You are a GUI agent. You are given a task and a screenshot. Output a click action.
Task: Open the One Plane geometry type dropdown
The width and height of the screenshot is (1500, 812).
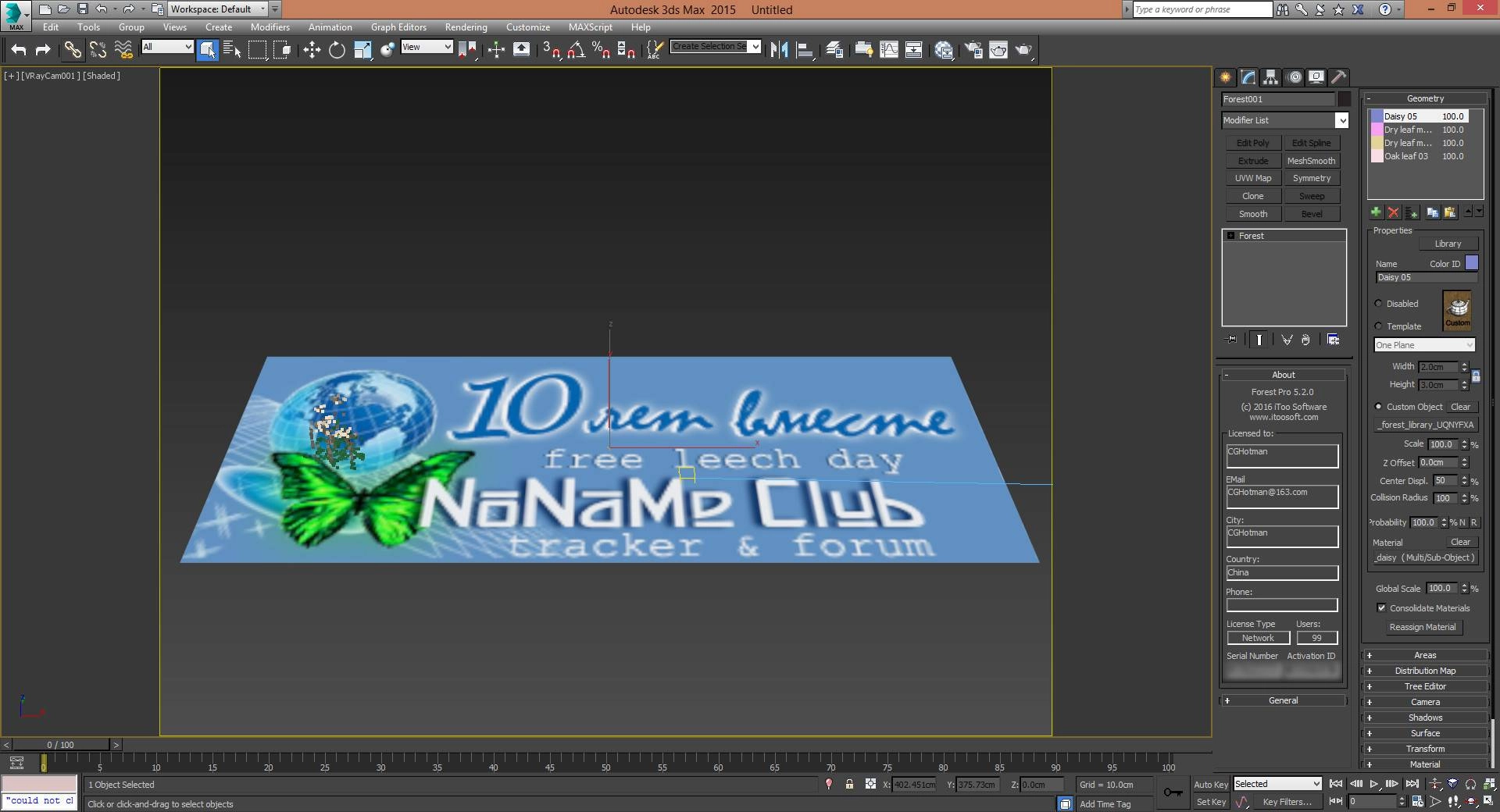1424,345
